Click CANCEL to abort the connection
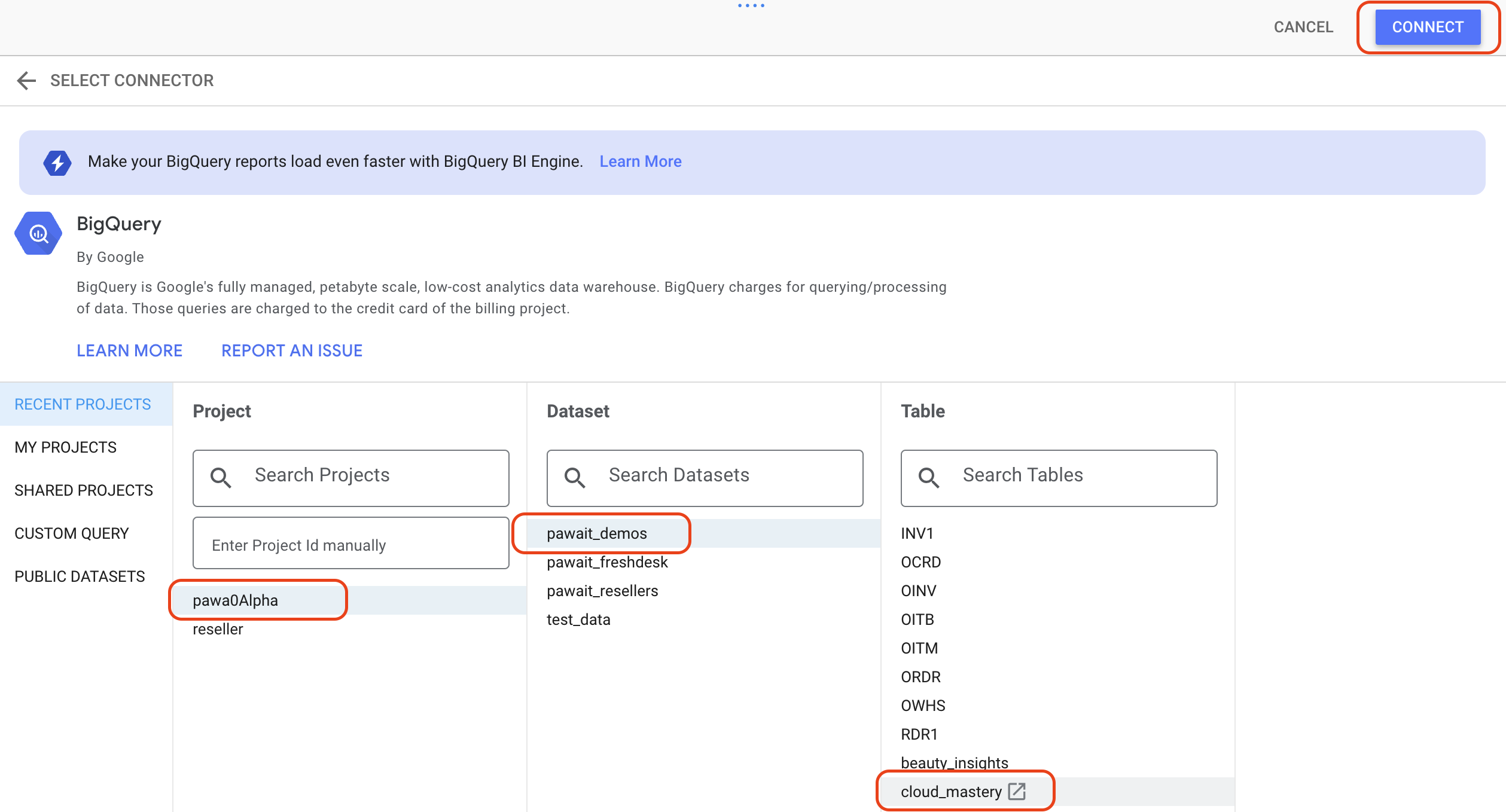 click(1303, 27)
